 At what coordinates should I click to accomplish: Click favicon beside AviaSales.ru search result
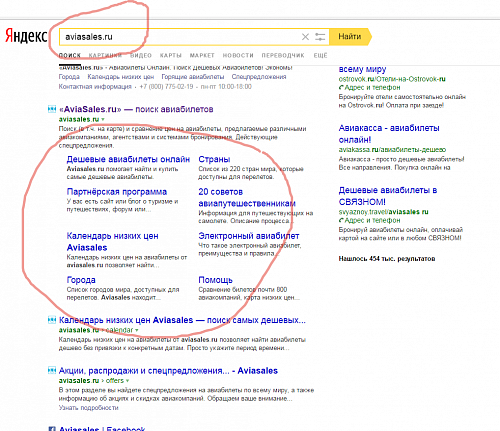52,109
